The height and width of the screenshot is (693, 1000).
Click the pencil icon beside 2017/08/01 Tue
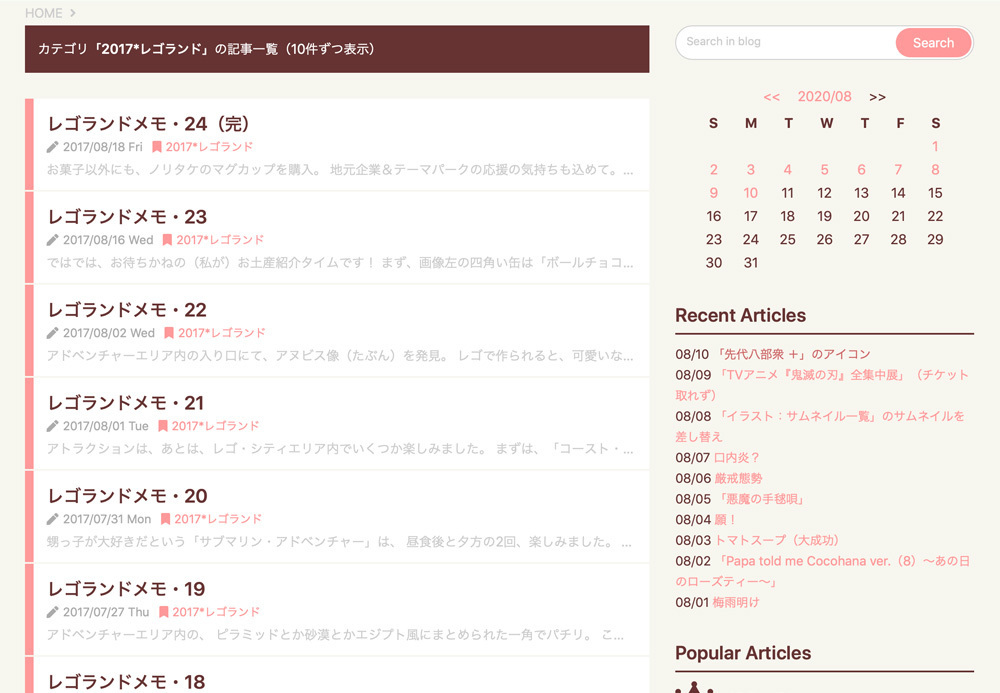(x=52, y=427)
